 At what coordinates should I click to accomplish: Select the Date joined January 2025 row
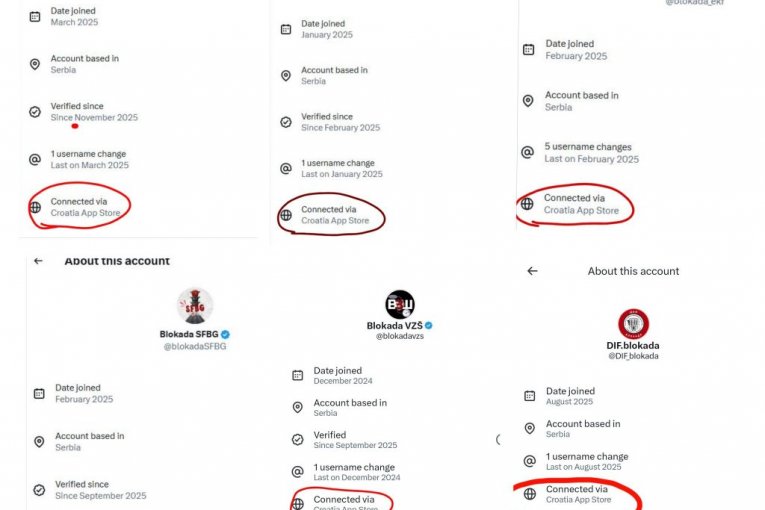coord(326,29)
